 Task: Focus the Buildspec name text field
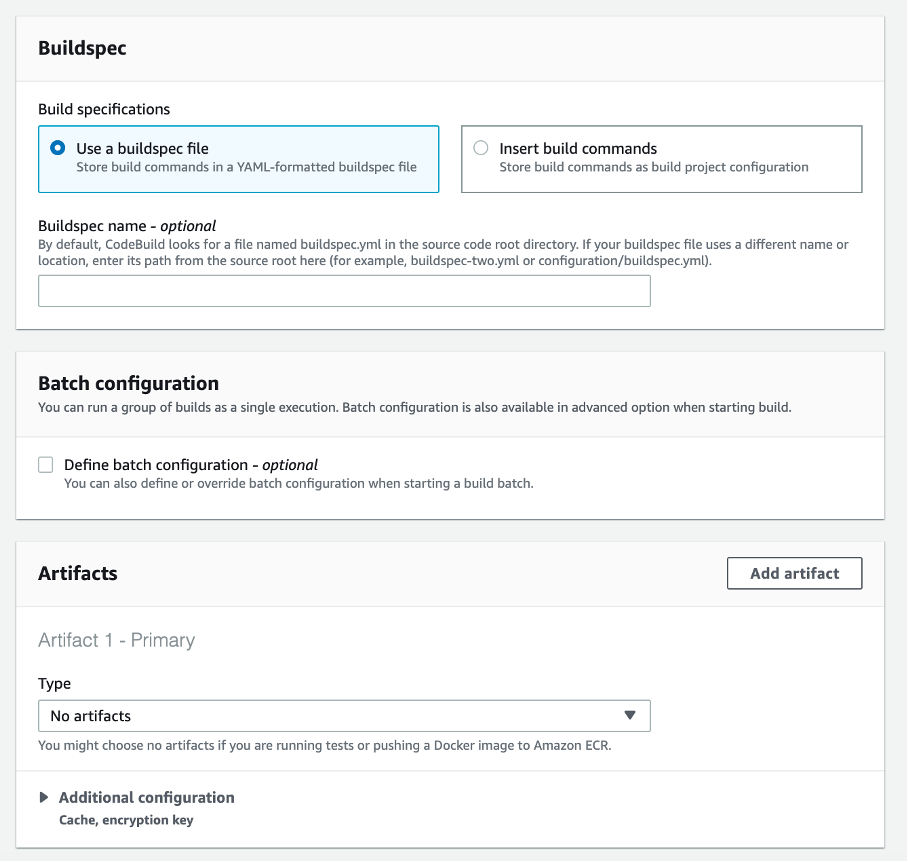click(344, 291)
